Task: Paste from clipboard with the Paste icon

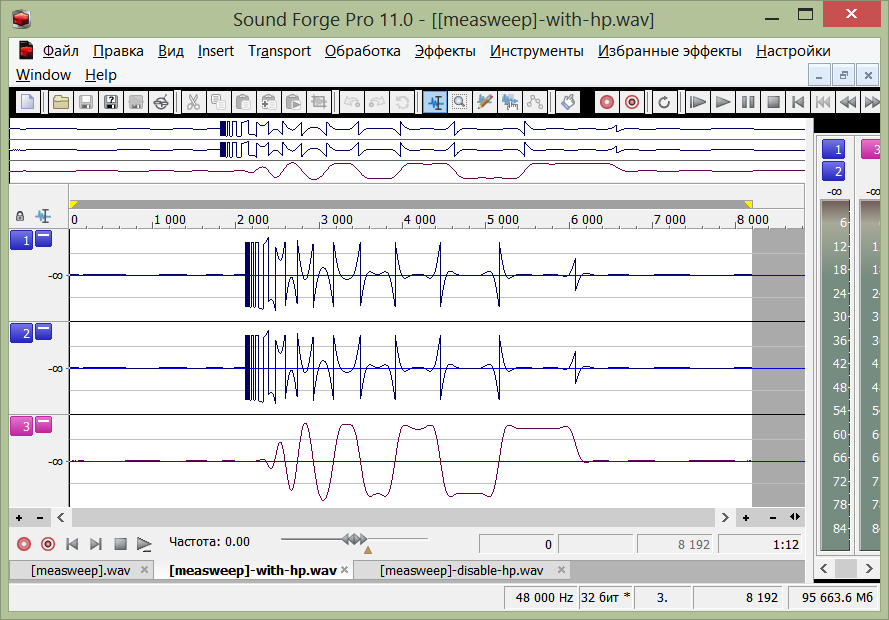Action: (243, 103)
